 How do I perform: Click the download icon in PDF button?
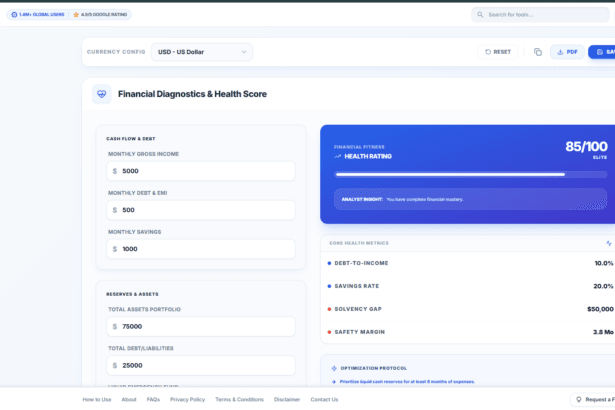point(560,52)
